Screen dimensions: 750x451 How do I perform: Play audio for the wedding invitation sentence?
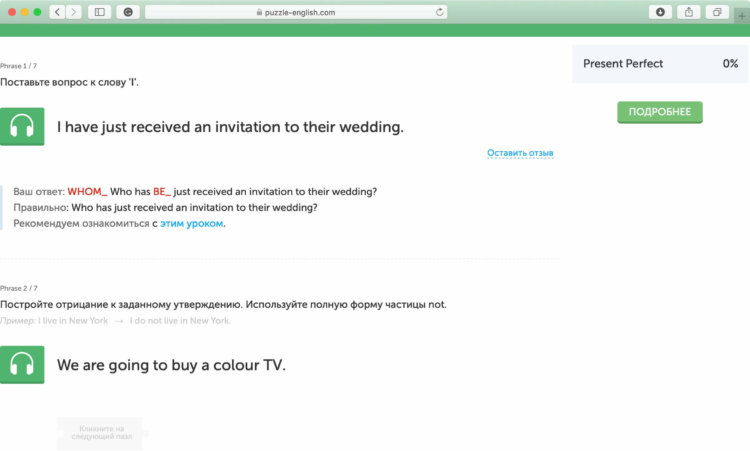(x=22, y=127)
